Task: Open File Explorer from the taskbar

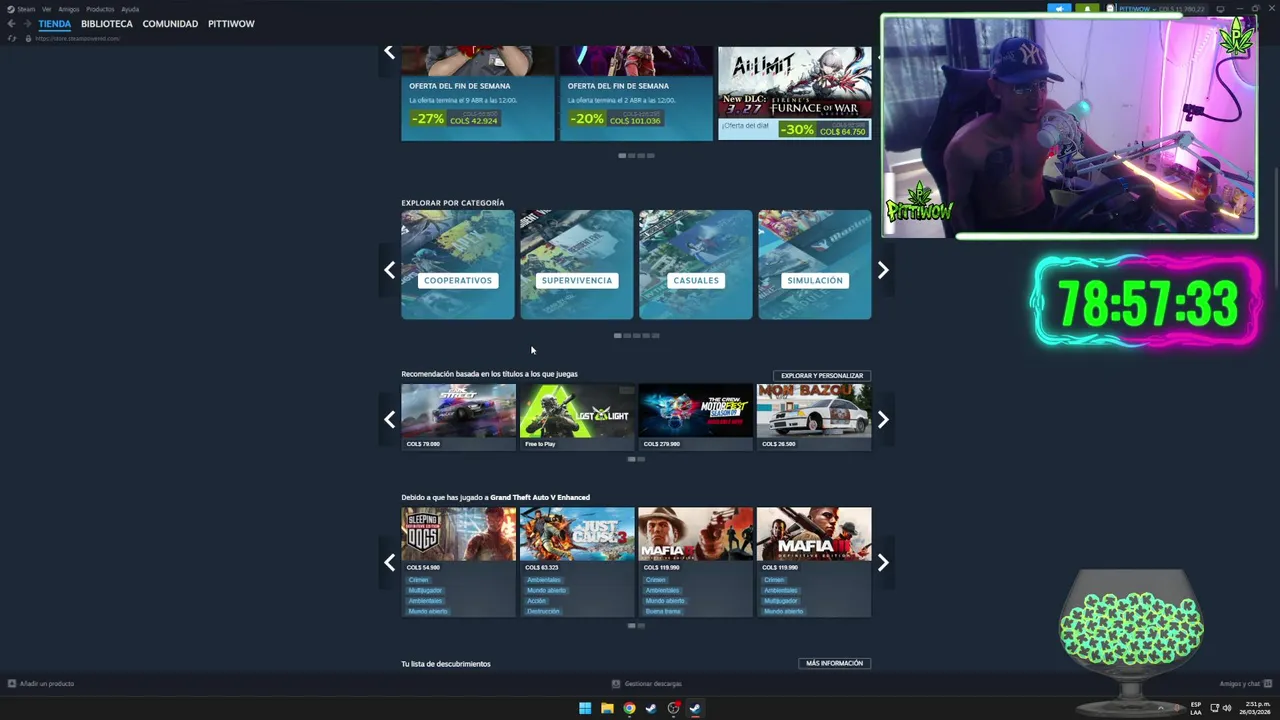Action: [x=607, y=708]
